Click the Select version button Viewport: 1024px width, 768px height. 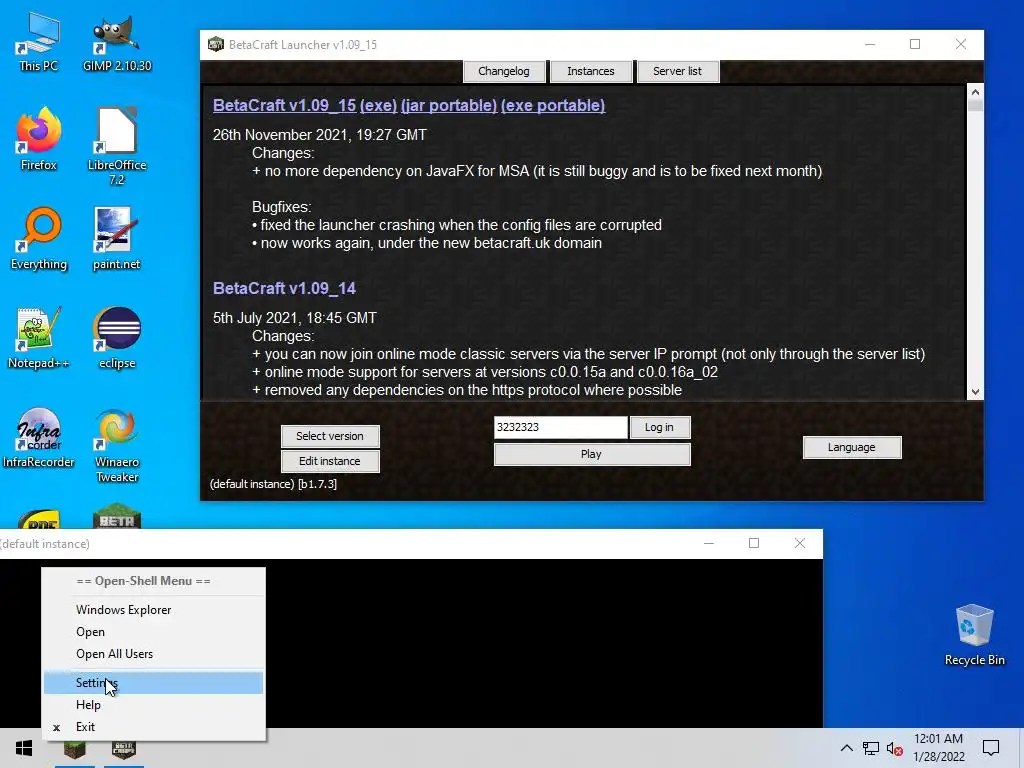[x=330, y=436]
